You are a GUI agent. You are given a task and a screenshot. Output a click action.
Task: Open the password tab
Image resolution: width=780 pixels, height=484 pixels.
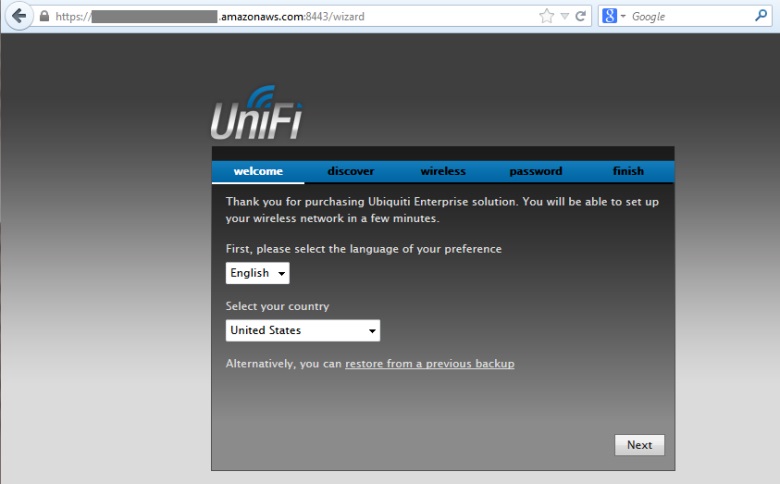coord(536,171)
